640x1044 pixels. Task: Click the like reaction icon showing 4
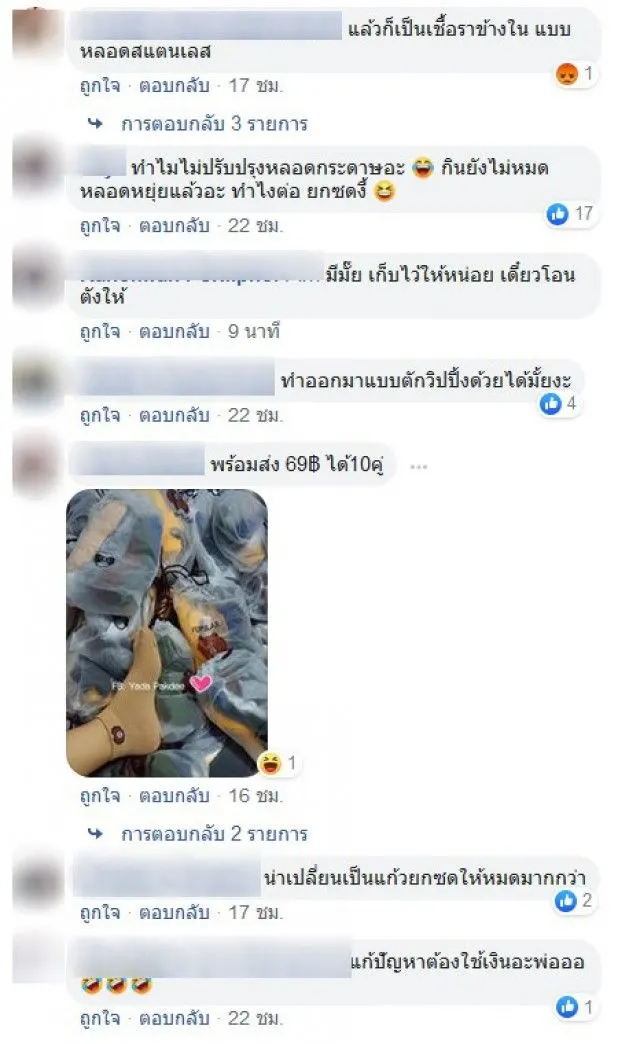[x=550, y=403]
